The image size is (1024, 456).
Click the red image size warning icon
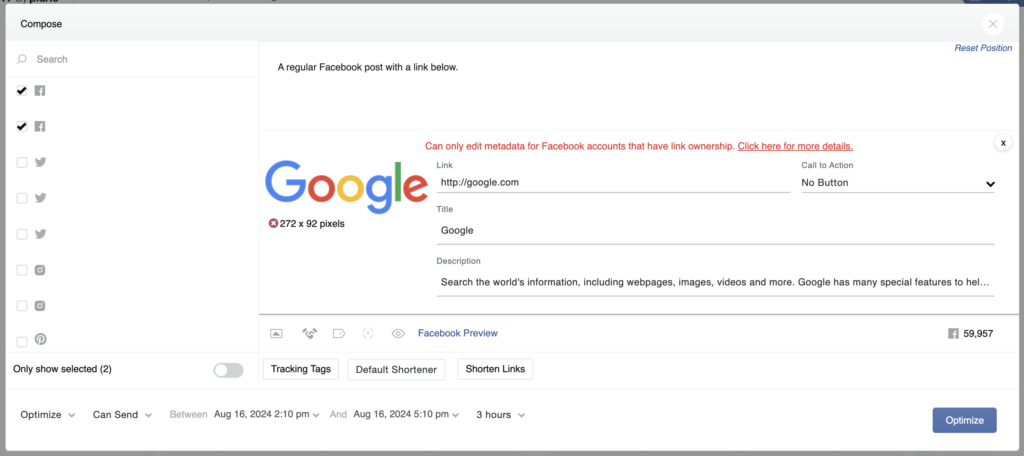click(273, 223)
